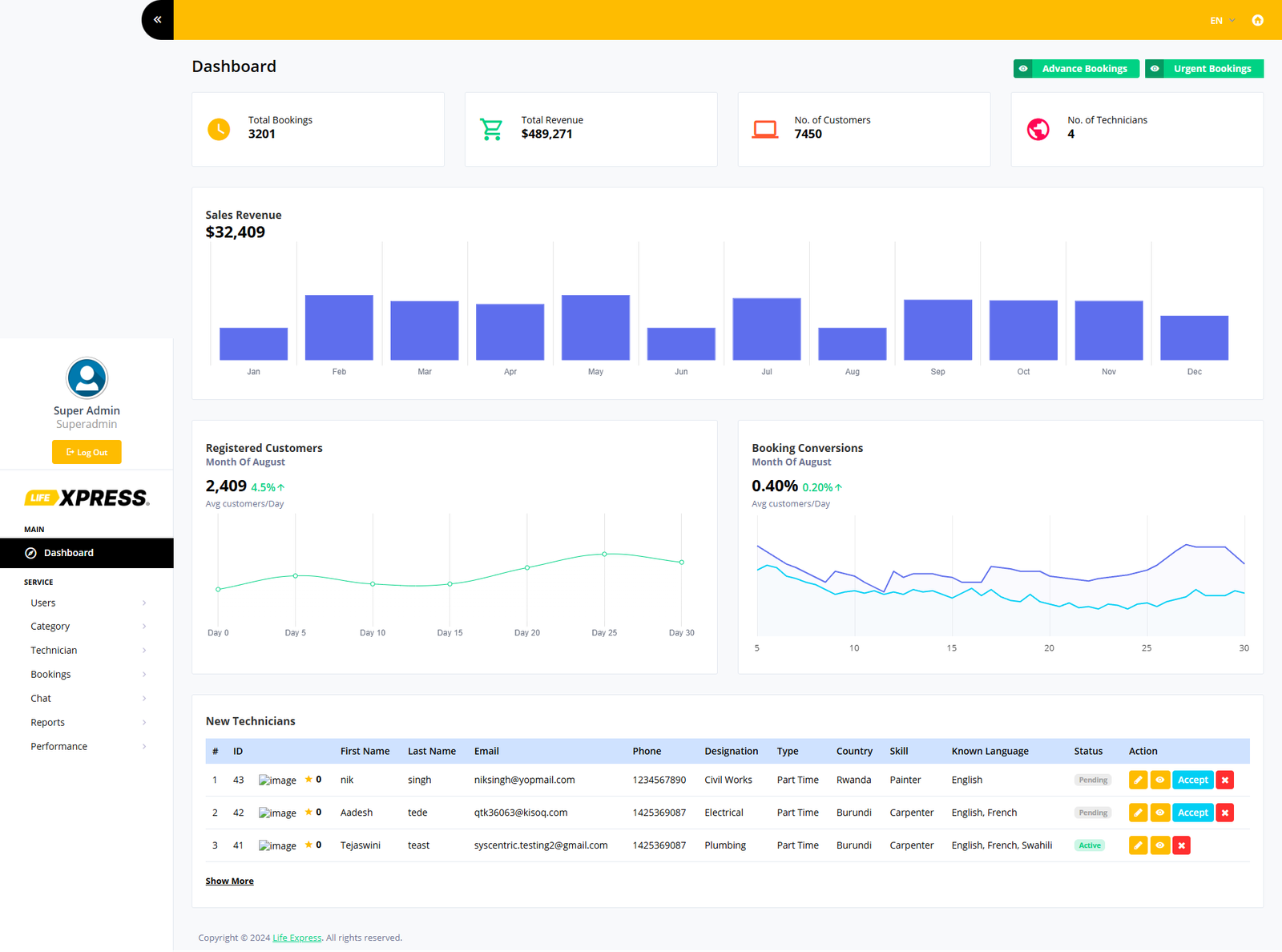View technician Tejaswini with eye icon
The width and height of the screenshot is (1282, 952).
point(1159,845)
